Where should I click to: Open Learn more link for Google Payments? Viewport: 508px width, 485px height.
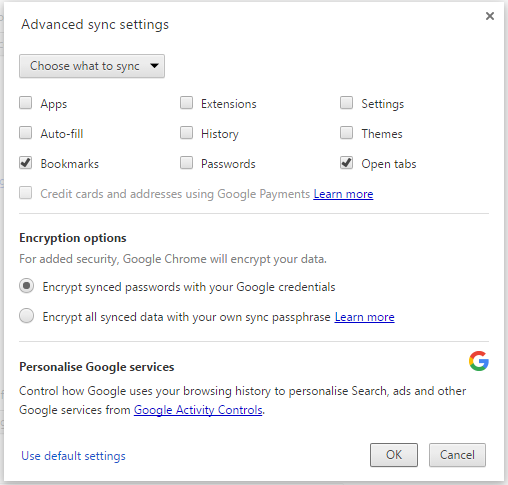click(343, 194)
